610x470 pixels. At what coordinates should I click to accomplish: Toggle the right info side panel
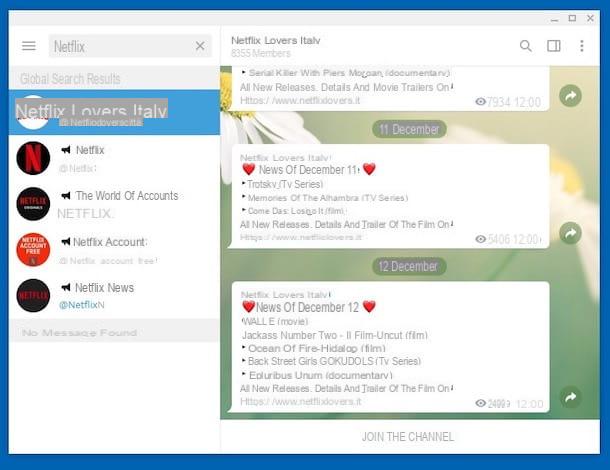(554, 46)
